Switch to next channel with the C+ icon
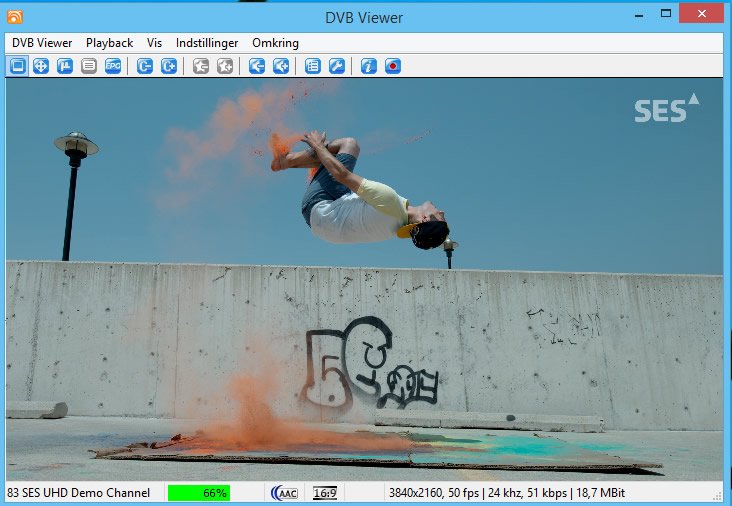Screen dimensions: 732x506 coord(169,66)
